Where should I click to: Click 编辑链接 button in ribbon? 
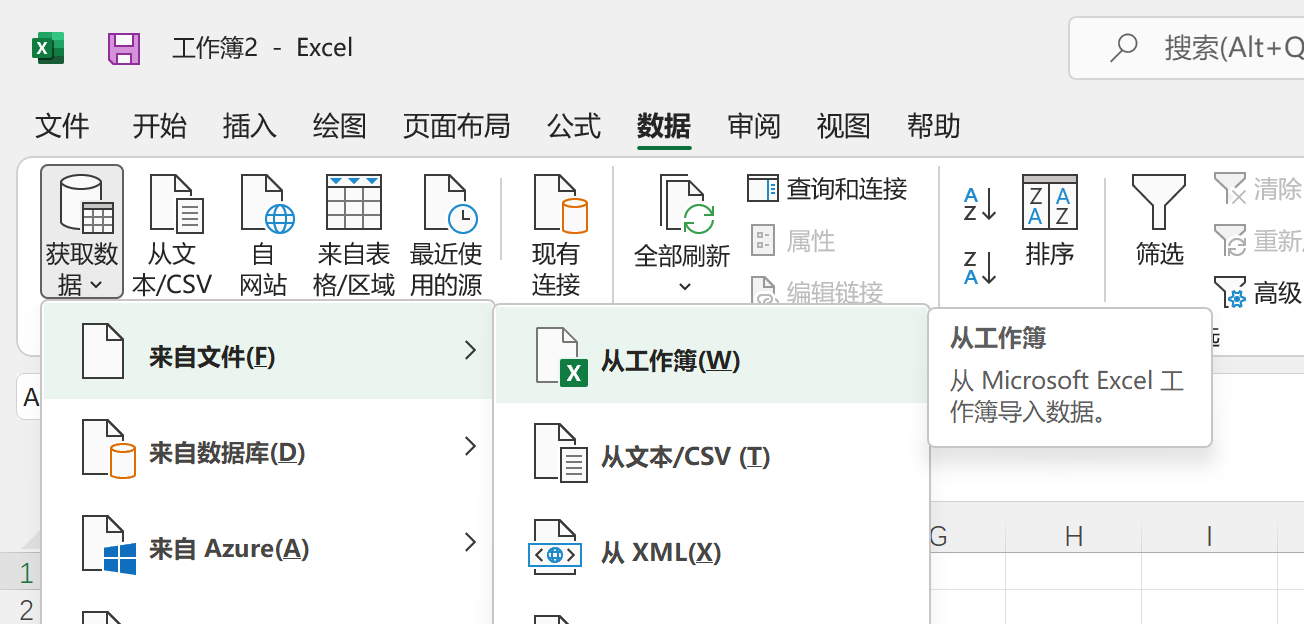(x=816, y=292)
